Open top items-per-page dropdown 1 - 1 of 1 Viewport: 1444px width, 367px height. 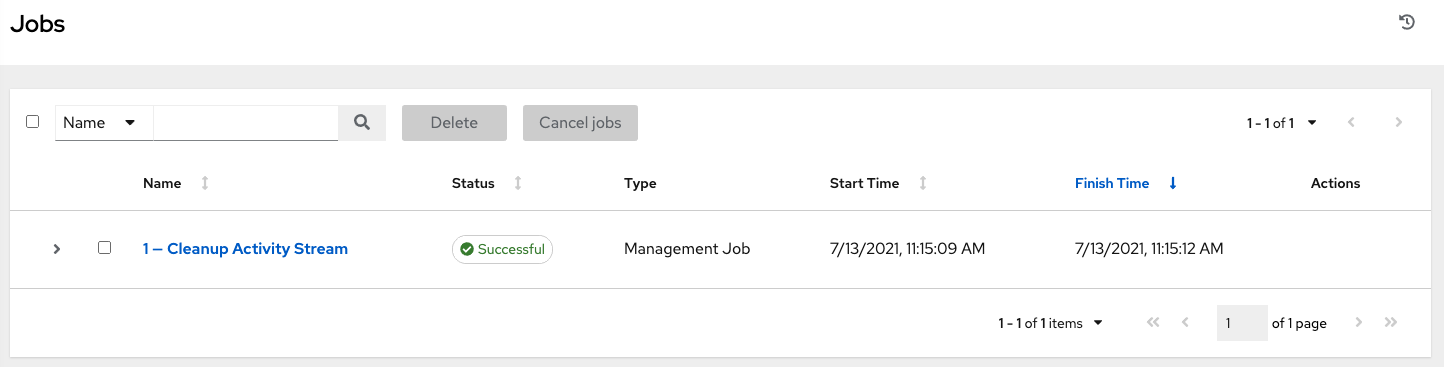[1282, 123]
